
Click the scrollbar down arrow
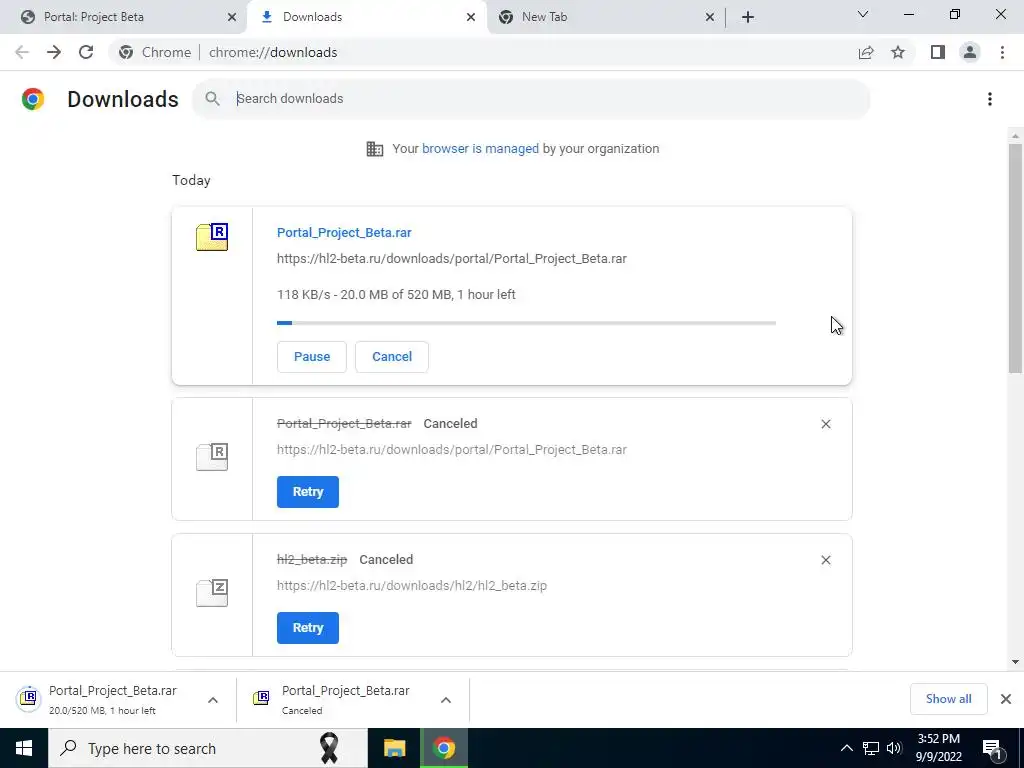1015,662
